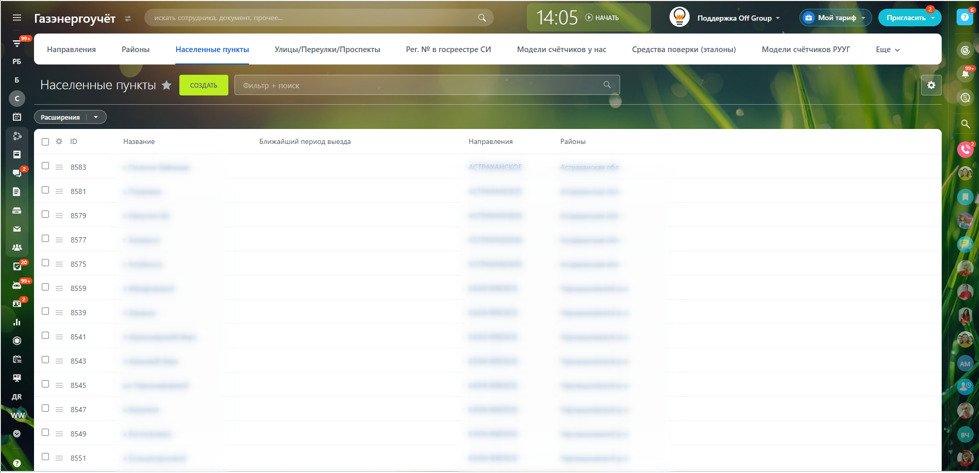Open the calendar icon in left sidebar
Screen dimensions: 979x473
(x=17, y=117)
